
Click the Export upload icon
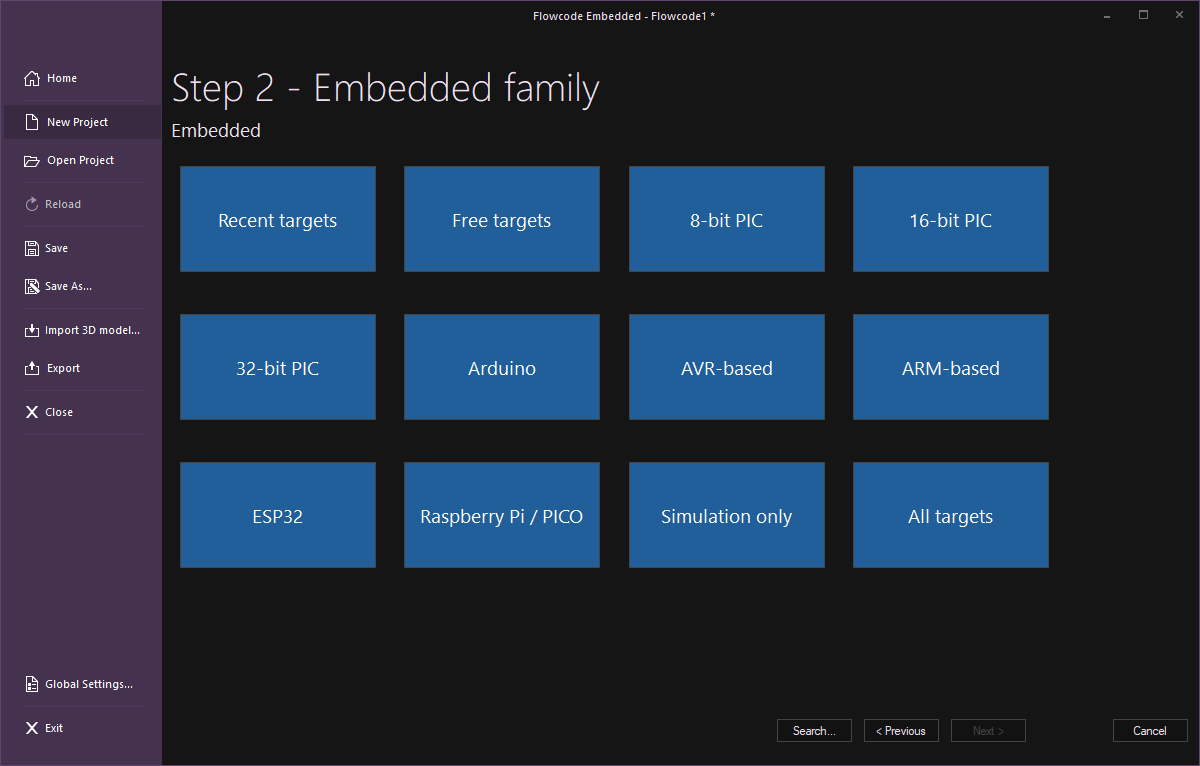[32, 368]
